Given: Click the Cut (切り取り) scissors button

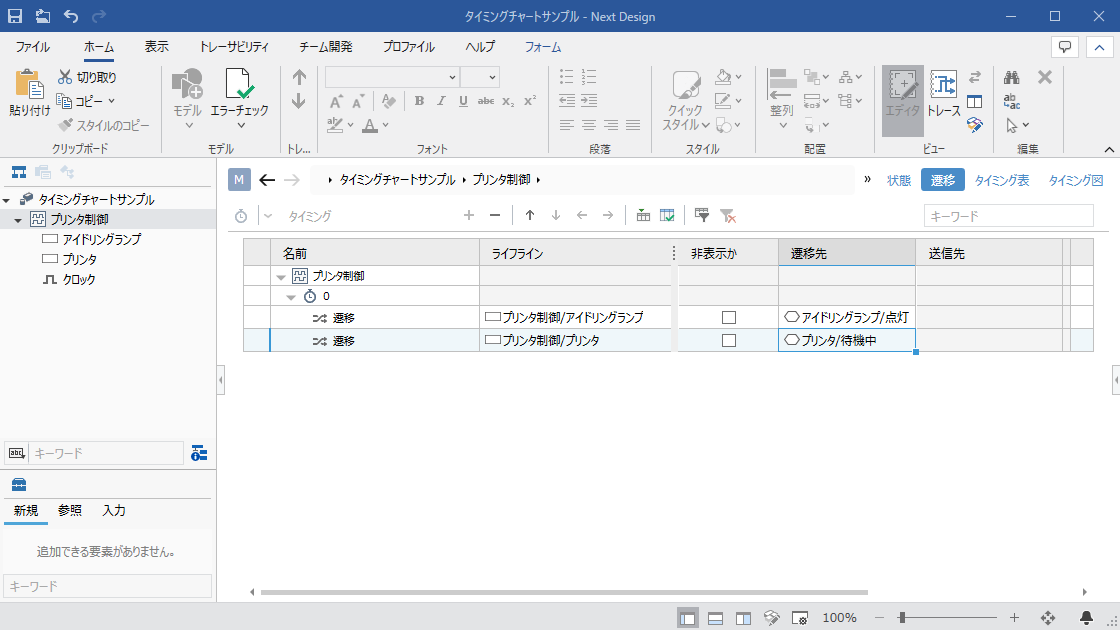Looking at the screenshot, I should (87, 77).
